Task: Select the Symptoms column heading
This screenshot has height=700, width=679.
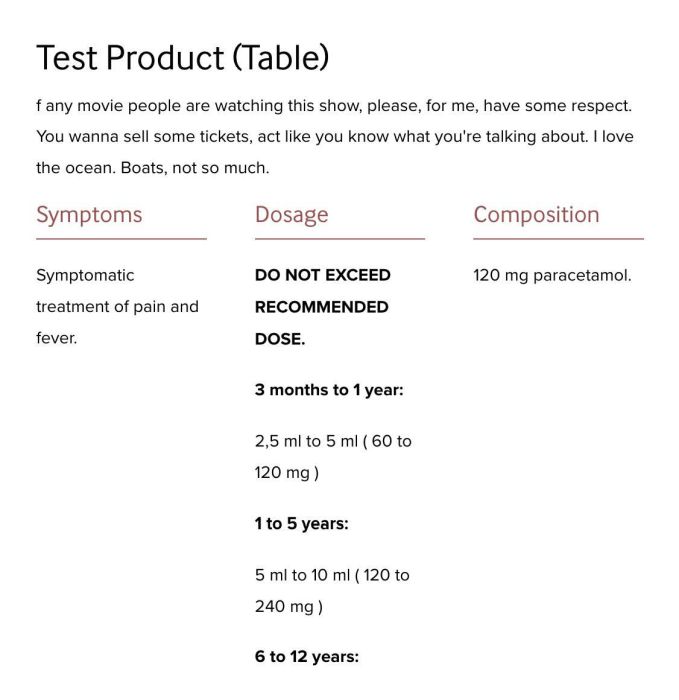Action: coord(89,215)
